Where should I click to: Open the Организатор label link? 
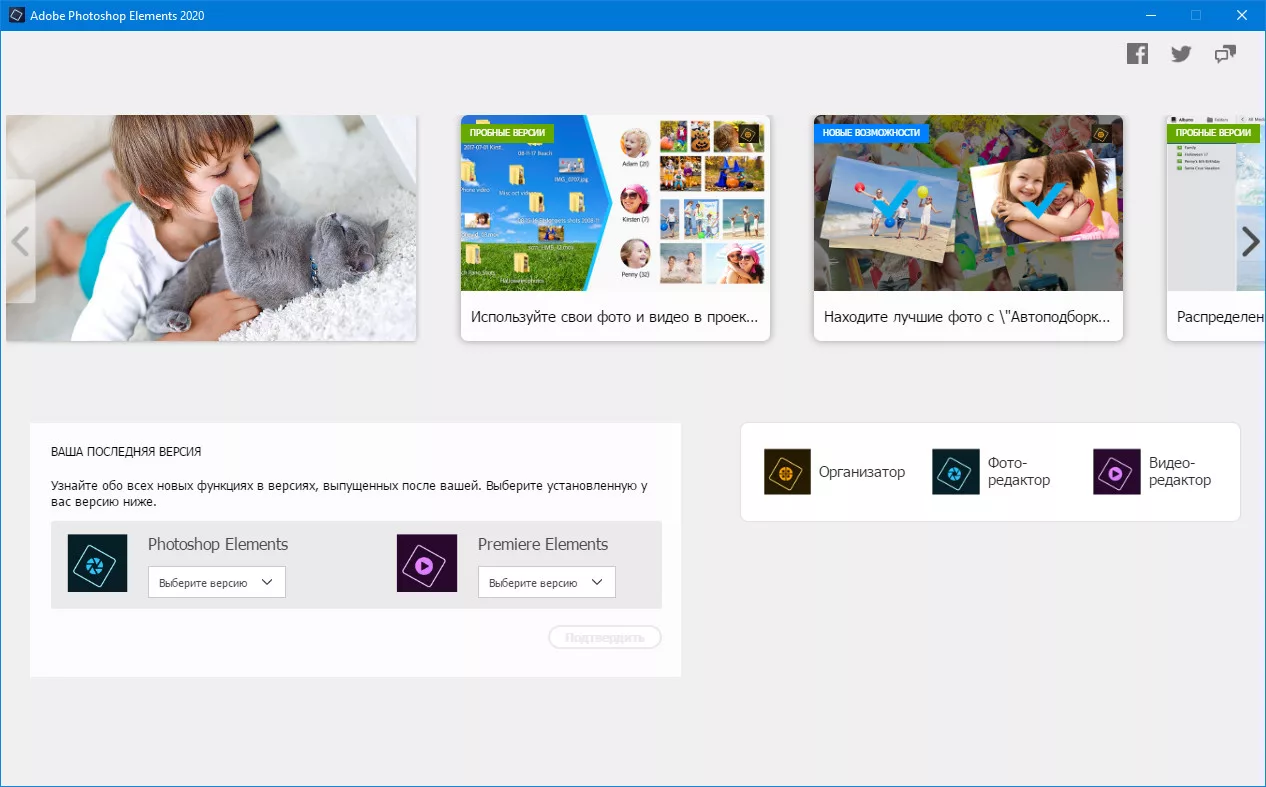point(861,472)
